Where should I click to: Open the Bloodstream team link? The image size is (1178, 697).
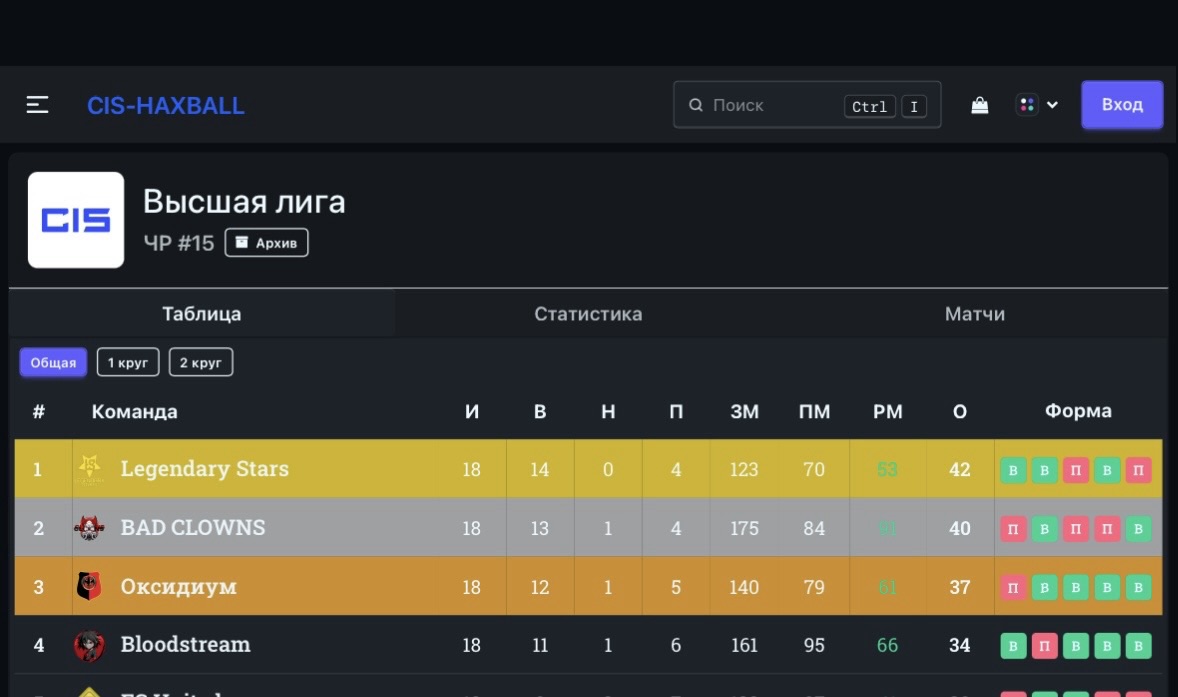click(185, 645)
